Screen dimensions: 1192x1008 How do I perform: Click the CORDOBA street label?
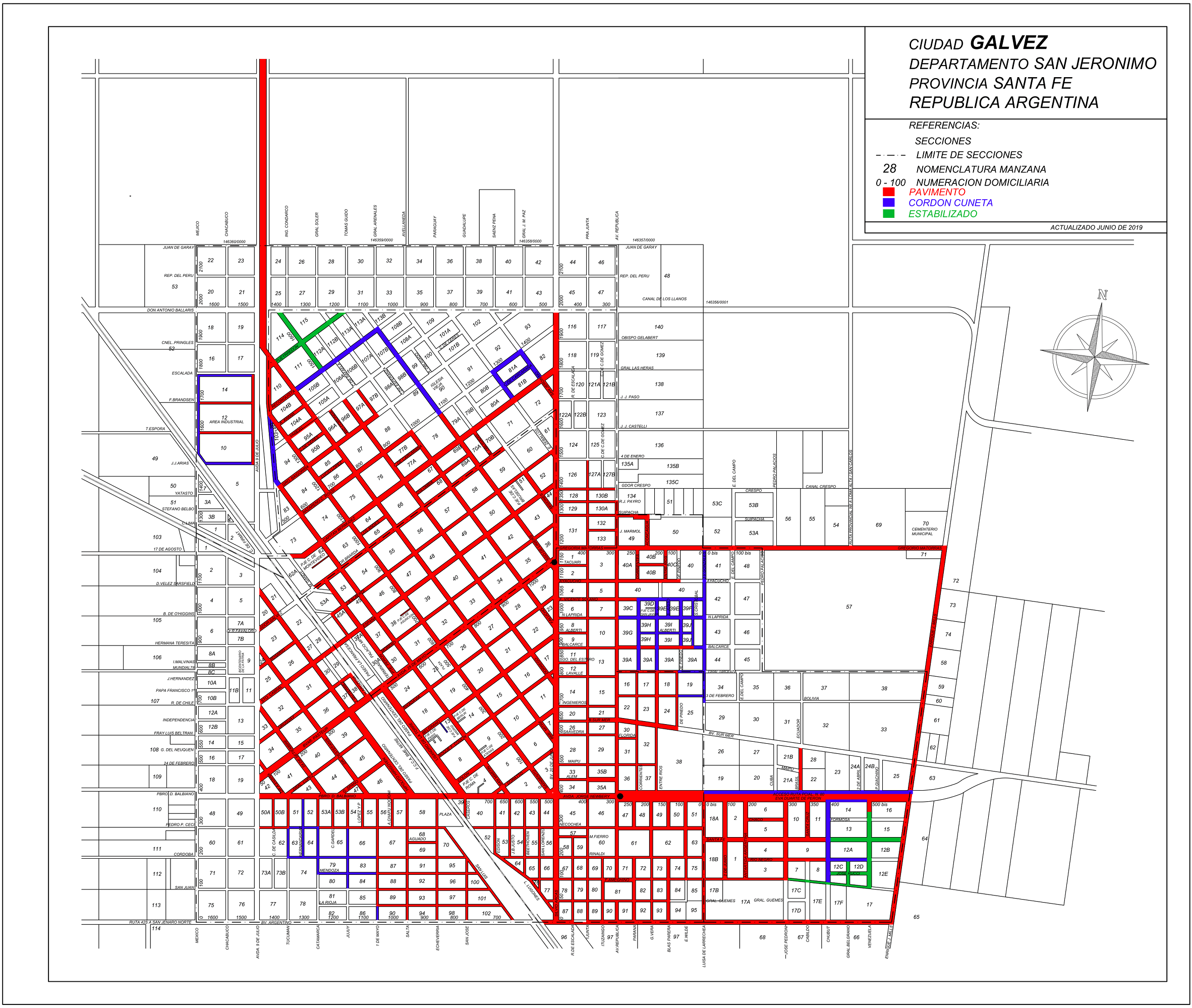[184, 854]
